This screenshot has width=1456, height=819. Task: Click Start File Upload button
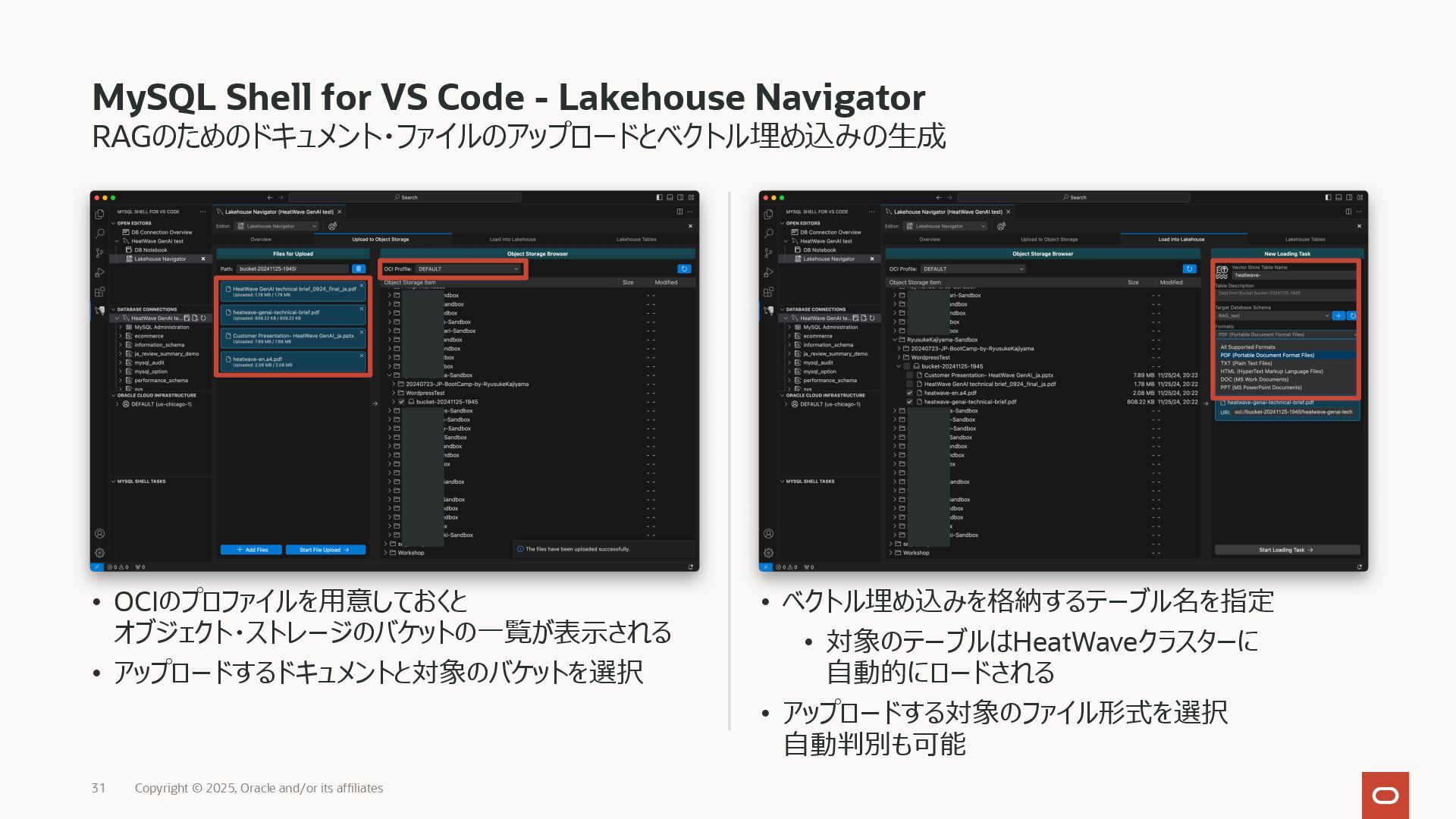(325, 550)
